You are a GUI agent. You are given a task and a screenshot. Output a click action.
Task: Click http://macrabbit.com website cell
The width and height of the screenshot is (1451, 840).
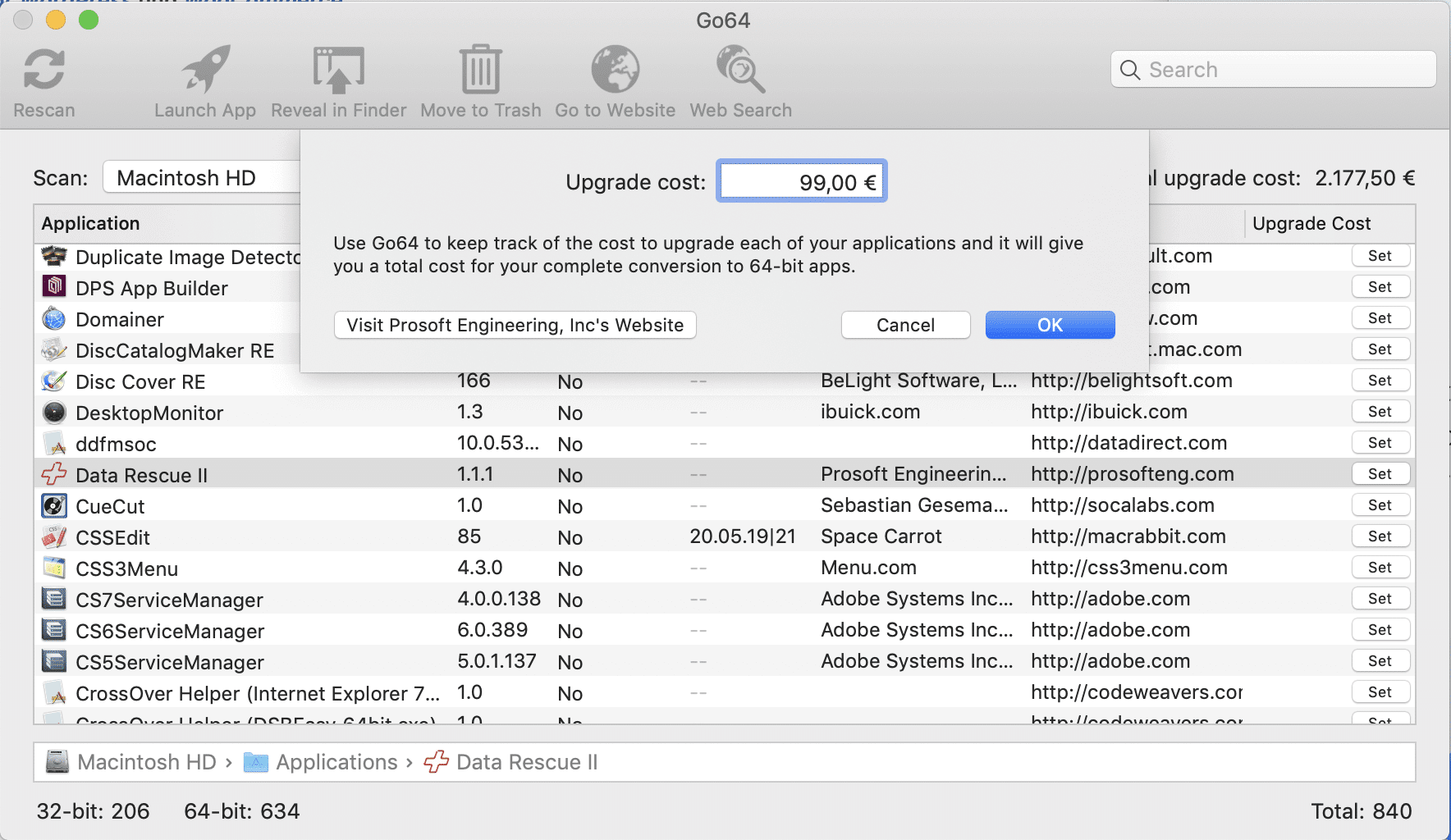click(1128, 536)
